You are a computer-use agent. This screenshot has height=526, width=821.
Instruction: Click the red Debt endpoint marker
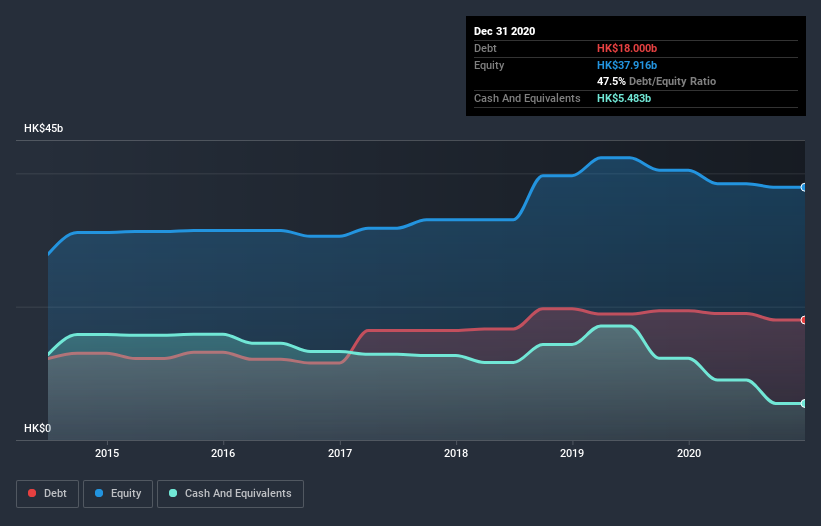click(804, 320)
